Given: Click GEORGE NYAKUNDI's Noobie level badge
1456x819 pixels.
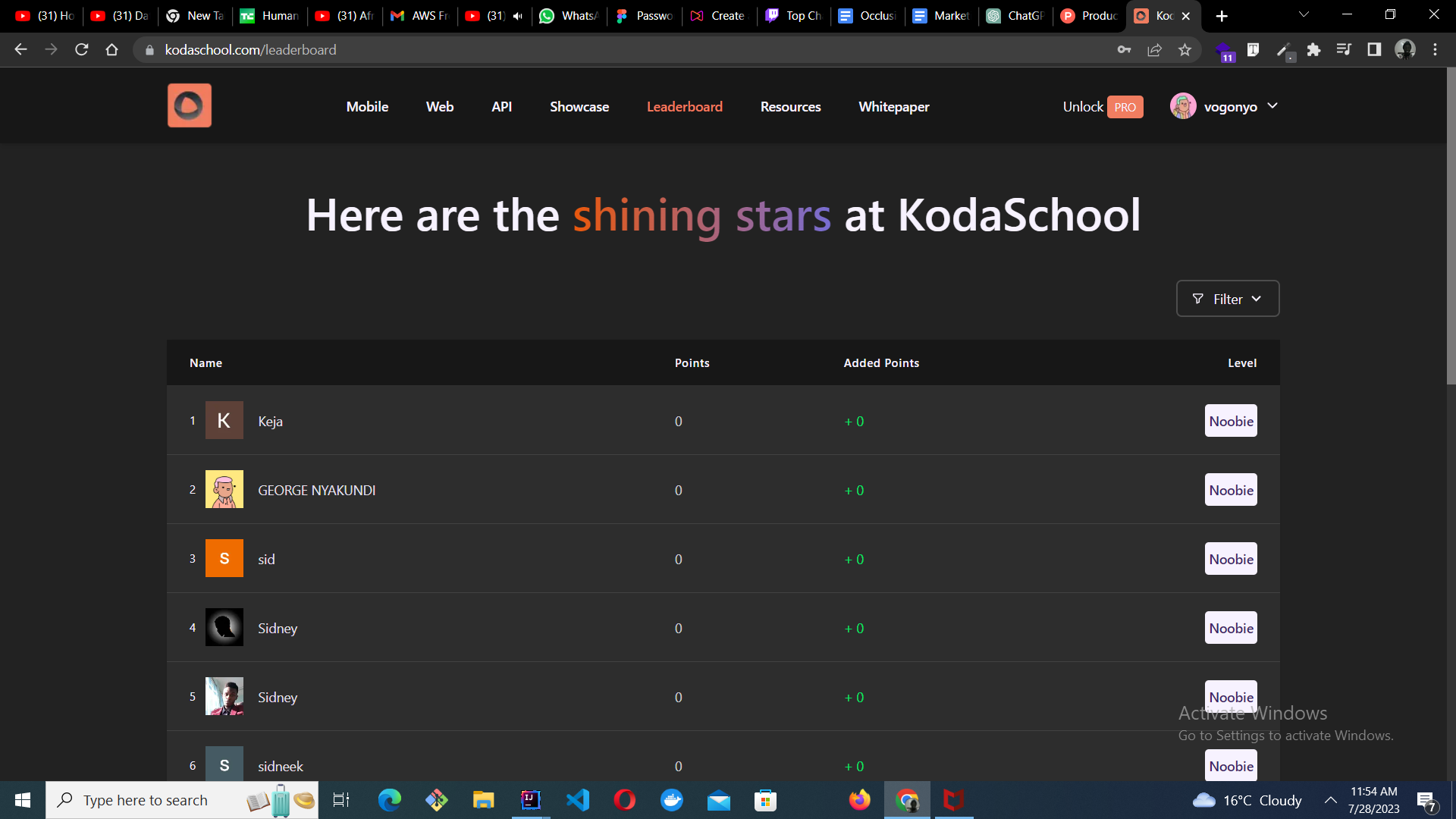Looking at the screenshot, I should pyautogui.click(x=1231, y=490).
